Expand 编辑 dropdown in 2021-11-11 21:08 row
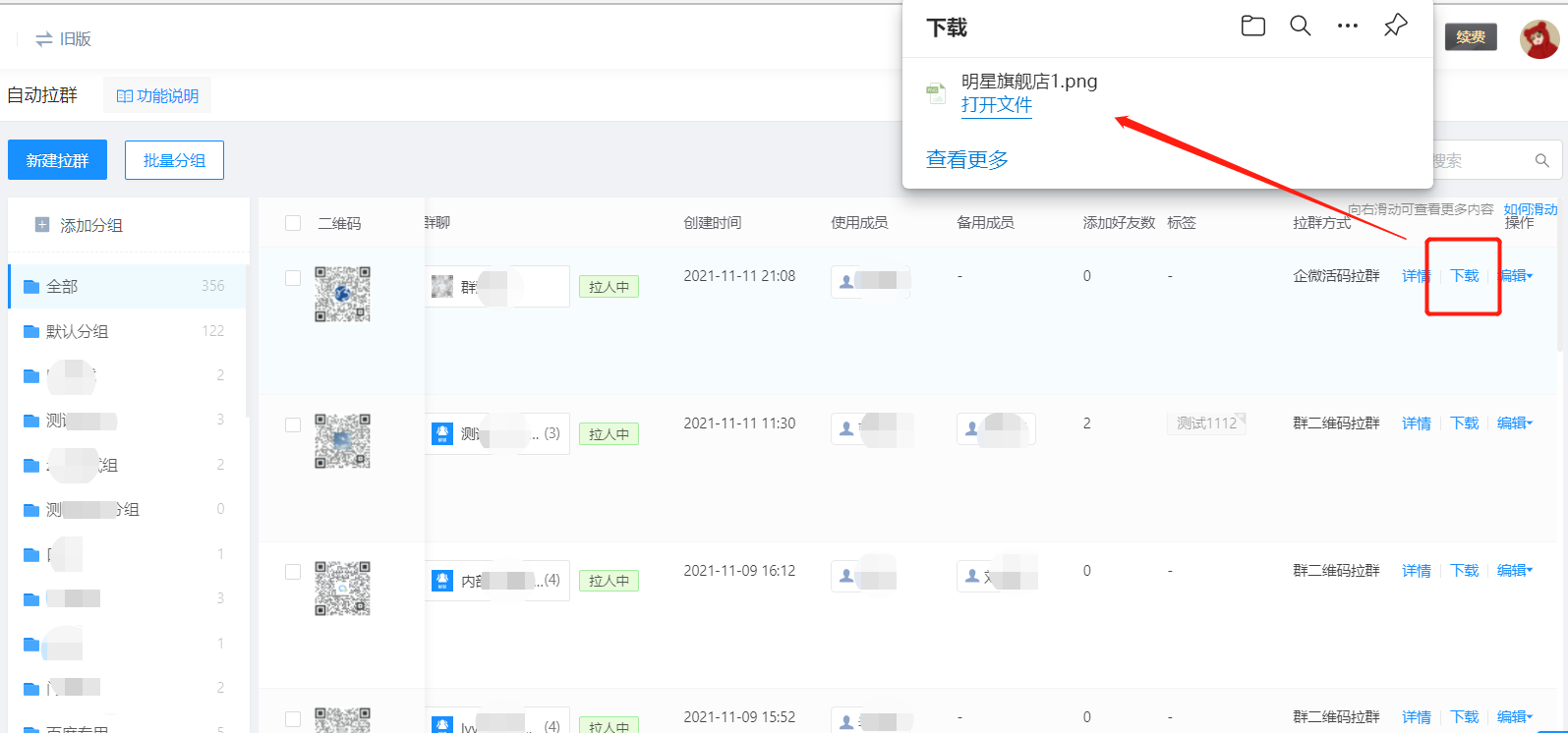The height and width of the screenshot is (733, 1568). tap(1515, 276)
